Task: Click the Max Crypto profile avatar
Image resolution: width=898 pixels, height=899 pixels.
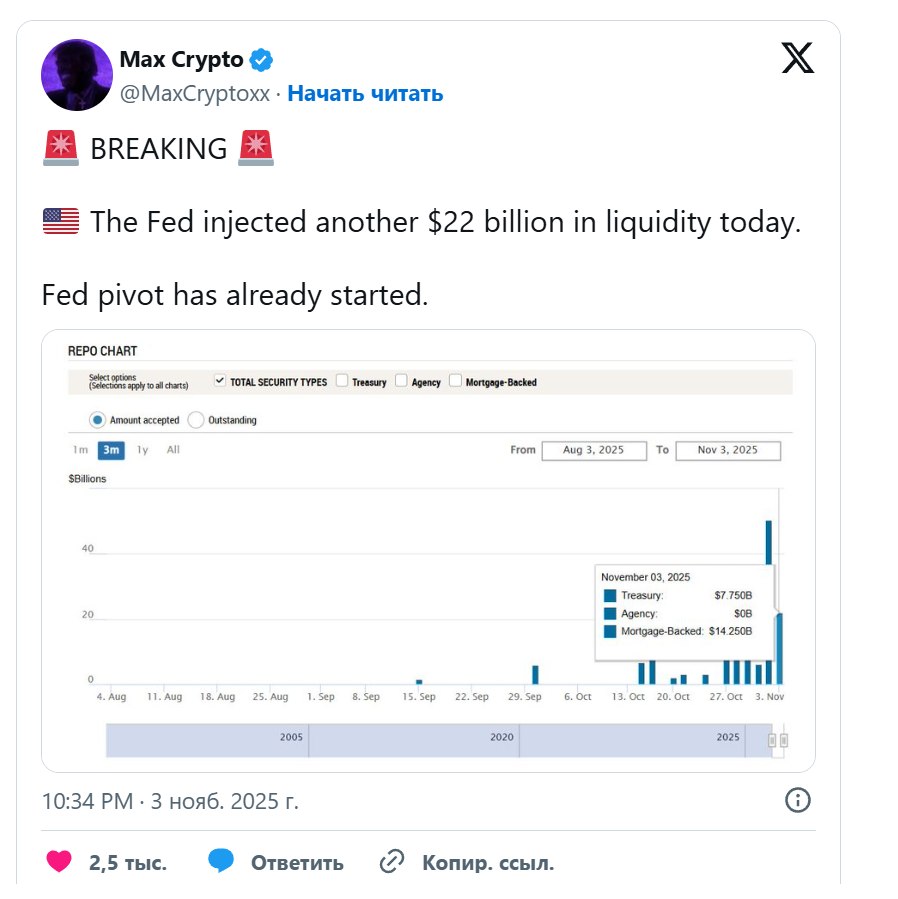Action: click(x=76, y=75)
